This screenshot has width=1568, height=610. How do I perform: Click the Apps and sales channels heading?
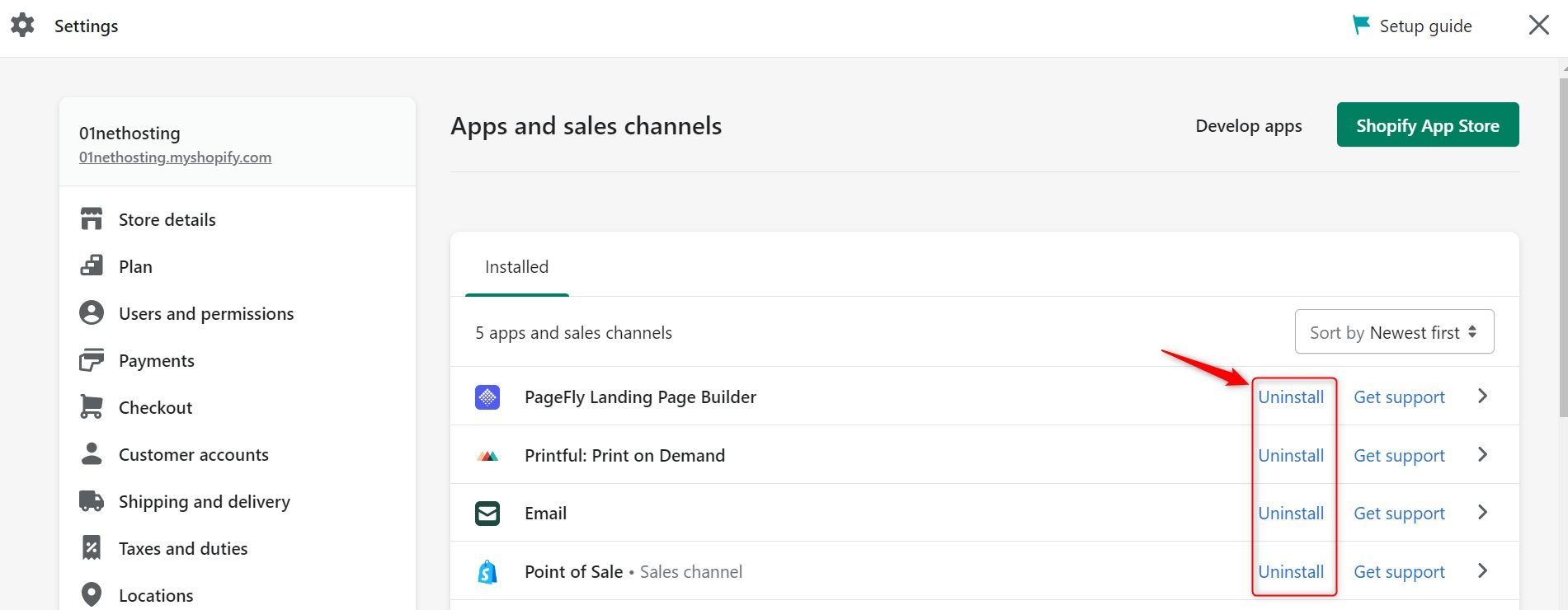586,126
